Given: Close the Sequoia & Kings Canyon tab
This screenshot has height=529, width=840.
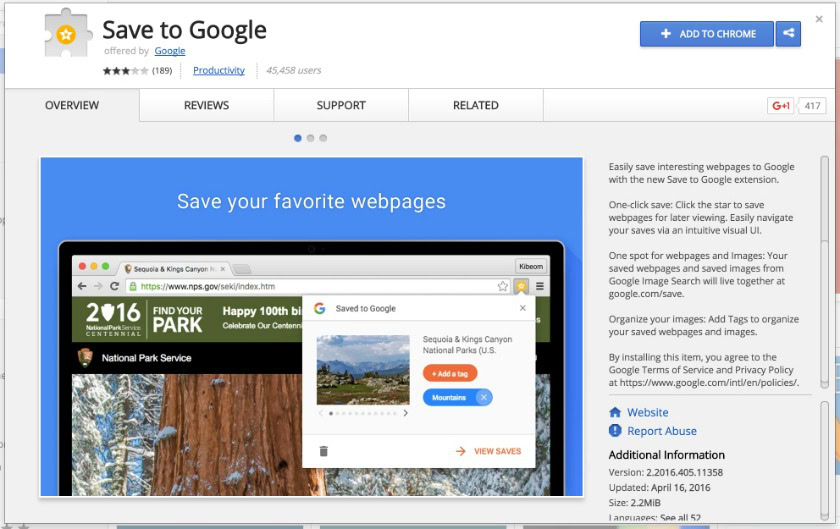Looking at the screenshot, I should click(x=223, y=269).
